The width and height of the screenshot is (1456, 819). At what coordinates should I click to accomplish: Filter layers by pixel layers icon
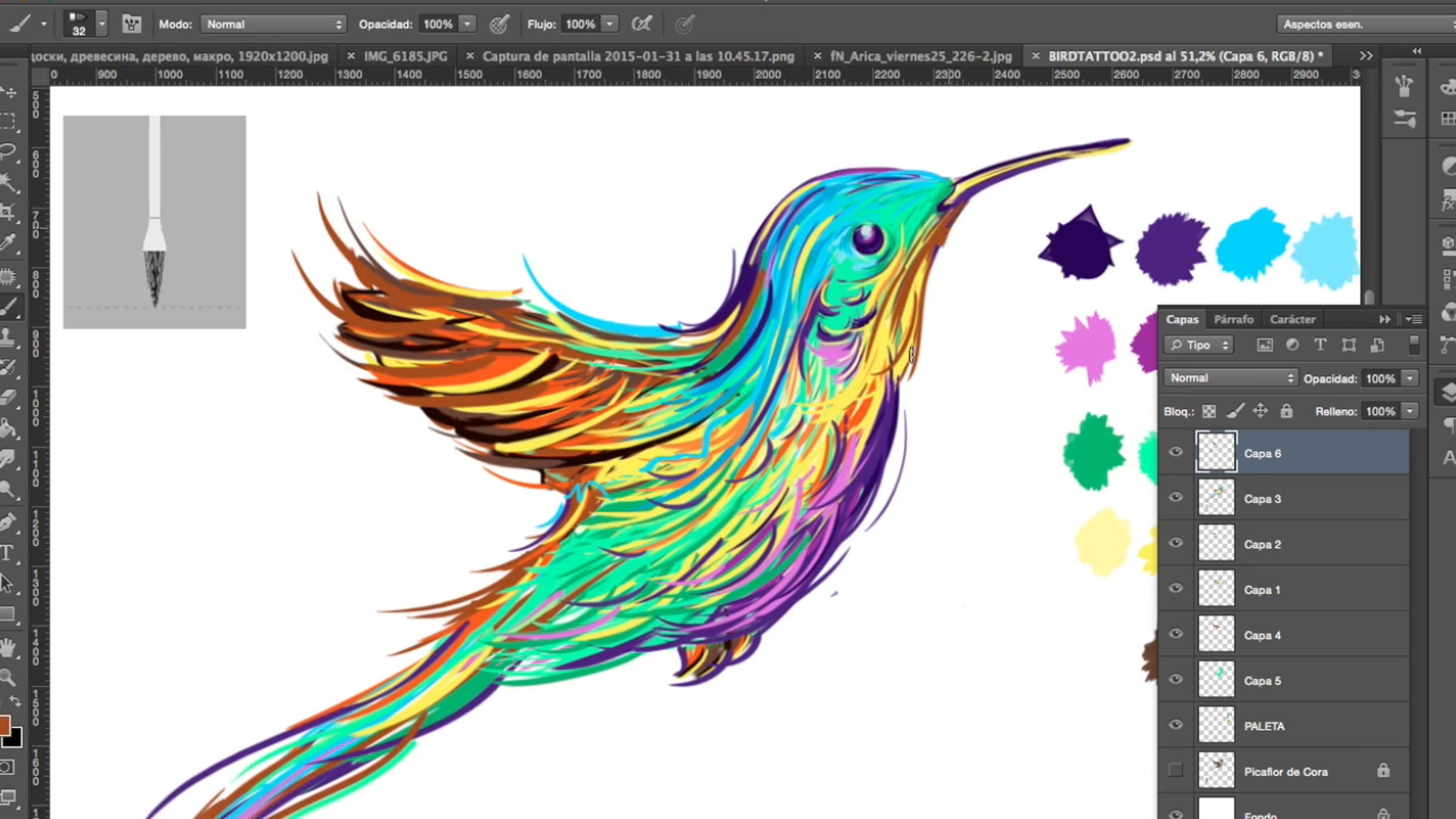click(x=1265, y=345)
